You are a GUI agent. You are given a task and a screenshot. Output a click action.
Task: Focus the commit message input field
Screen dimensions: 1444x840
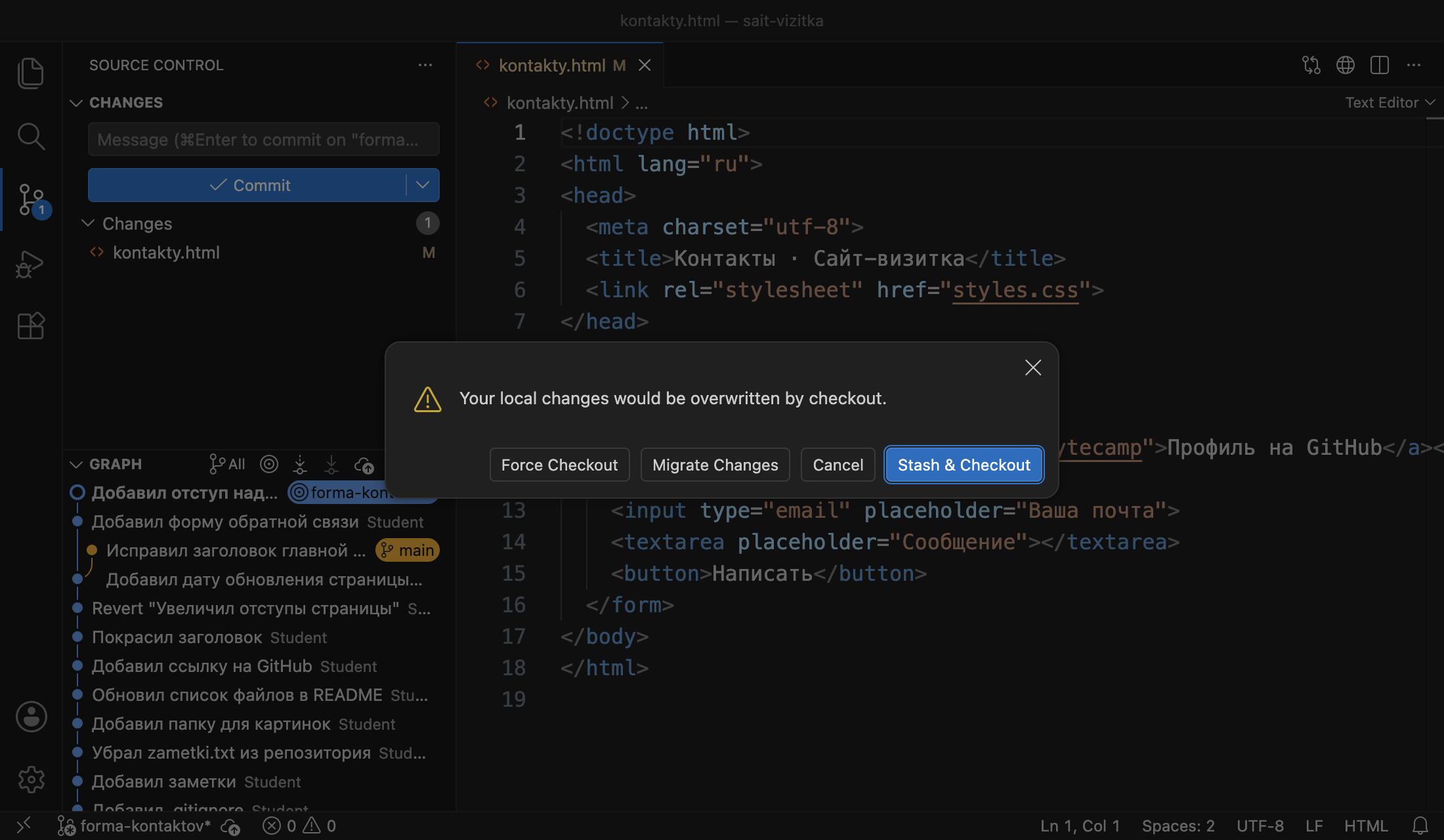point(264,139)
